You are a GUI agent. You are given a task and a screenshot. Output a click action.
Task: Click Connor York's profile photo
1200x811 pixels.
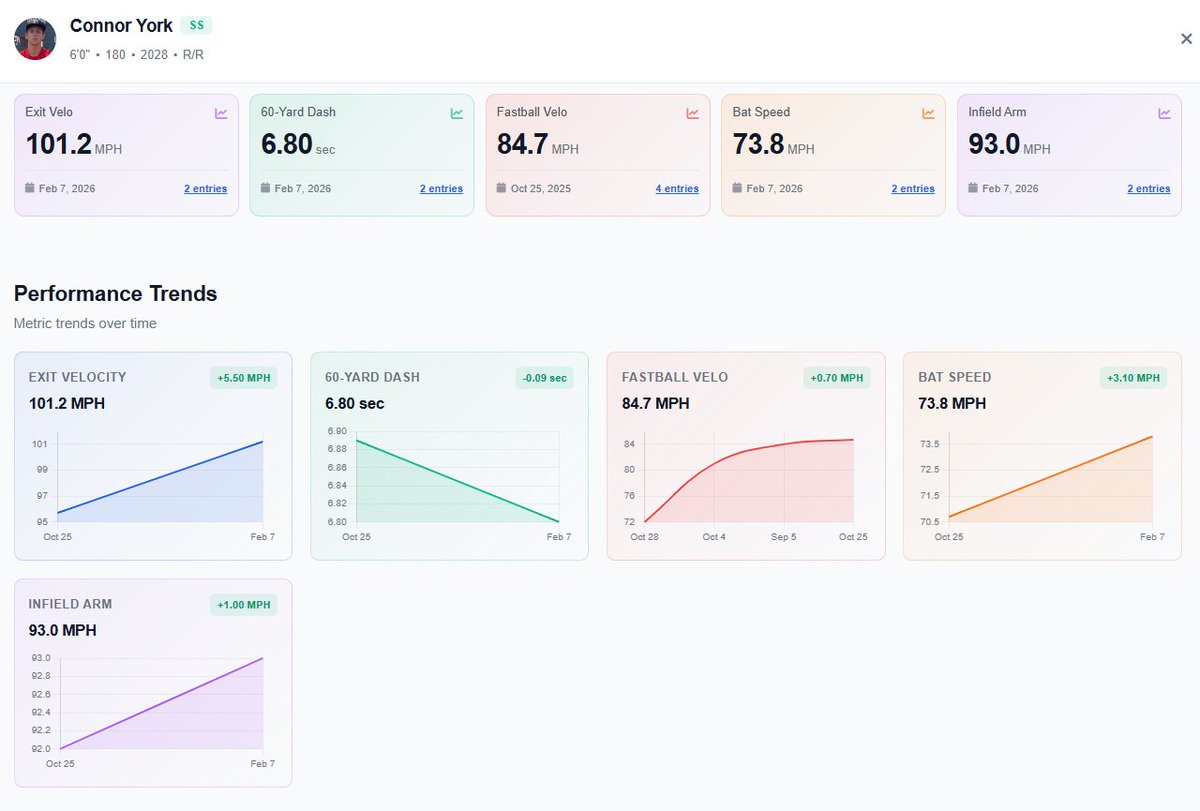coord(35,39)
